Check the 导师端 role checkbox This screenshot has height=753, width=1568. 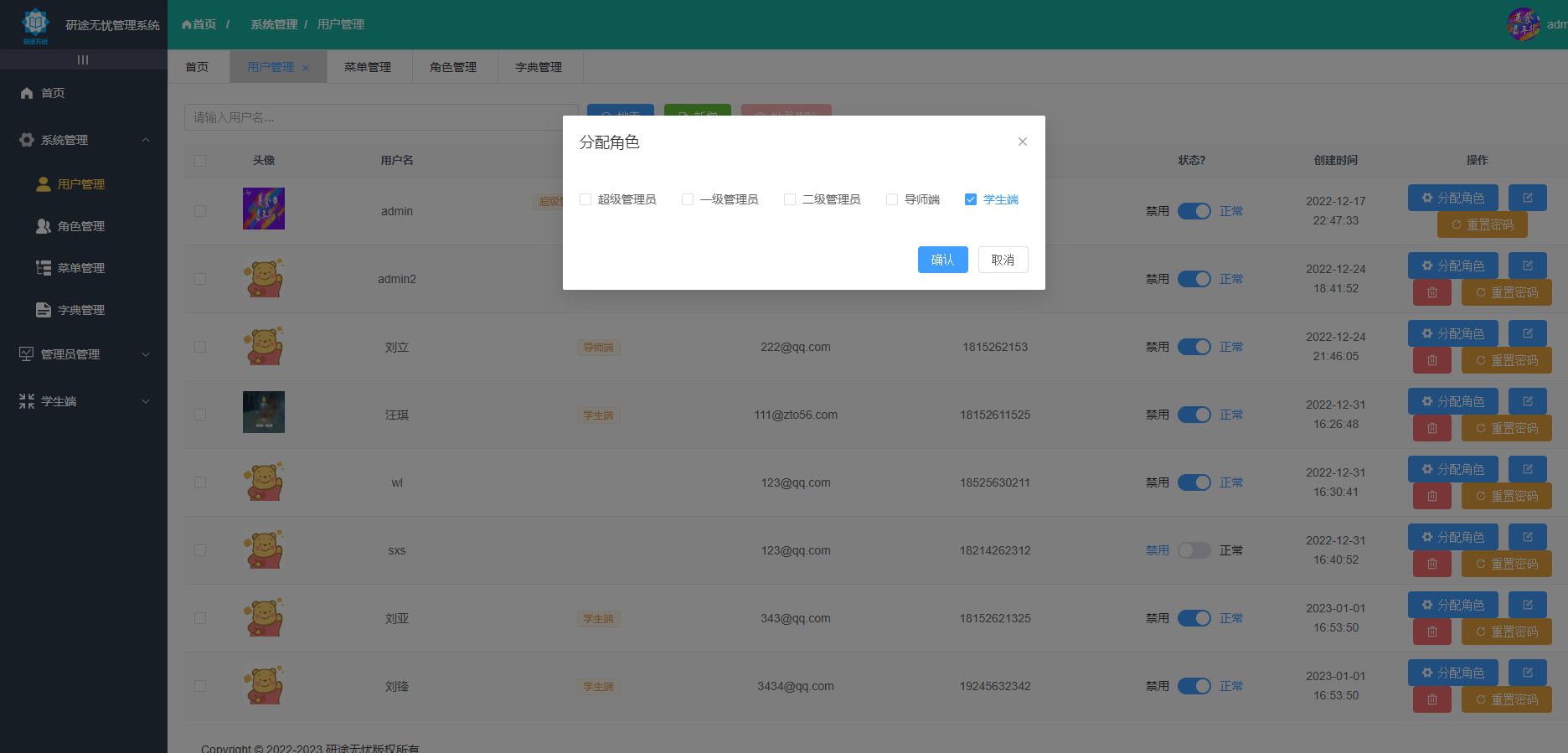(892, 199)
